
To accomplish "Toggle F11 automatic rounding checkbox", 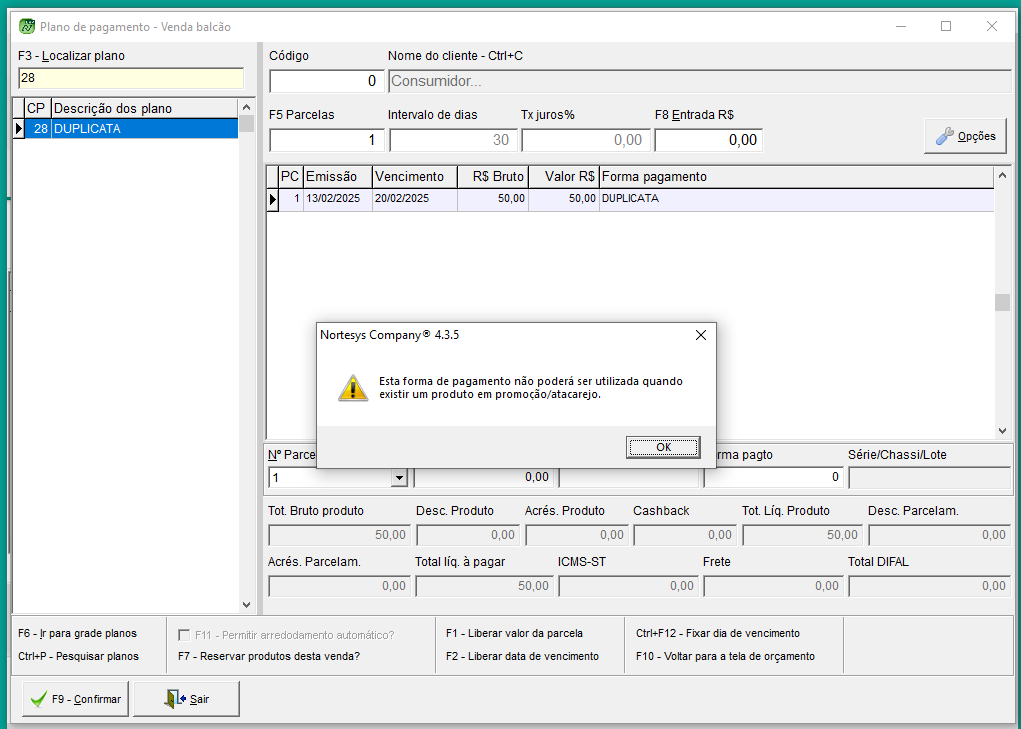I will [x=184, y=634].
